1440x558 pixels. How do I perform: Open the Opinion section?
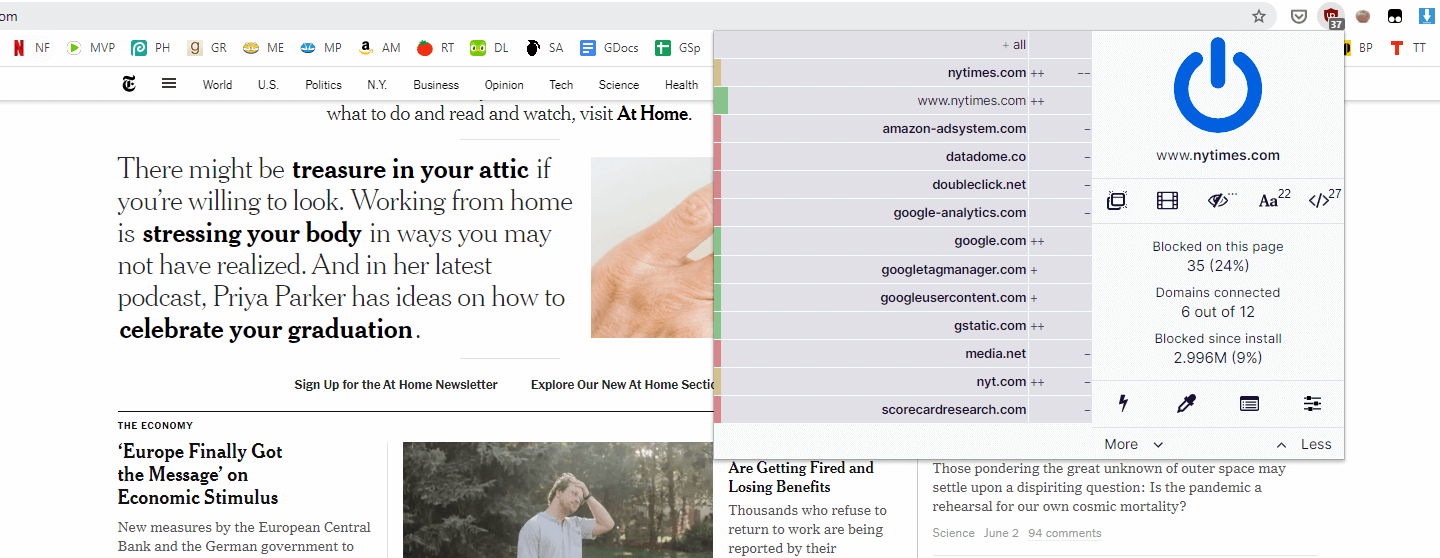(504, 85)
